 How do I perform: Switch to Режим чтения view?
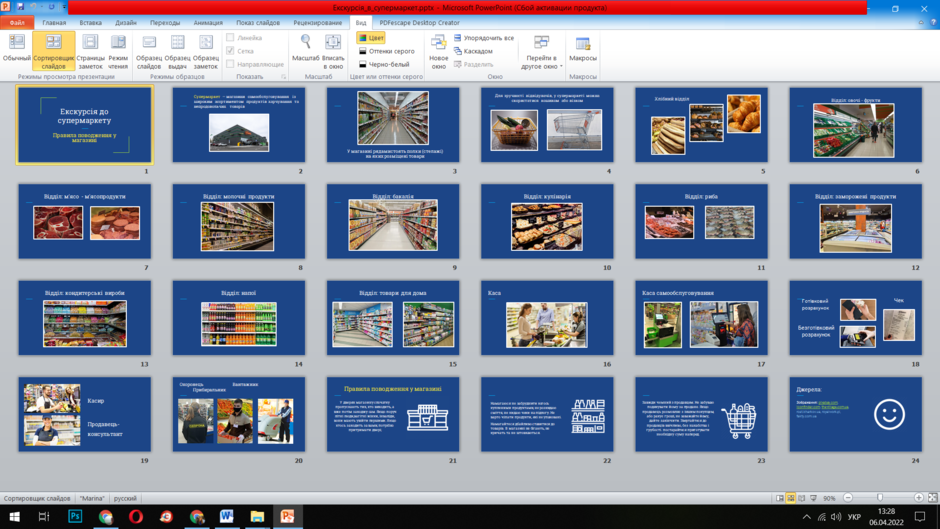pyautogui.click(x=118, y=51)
